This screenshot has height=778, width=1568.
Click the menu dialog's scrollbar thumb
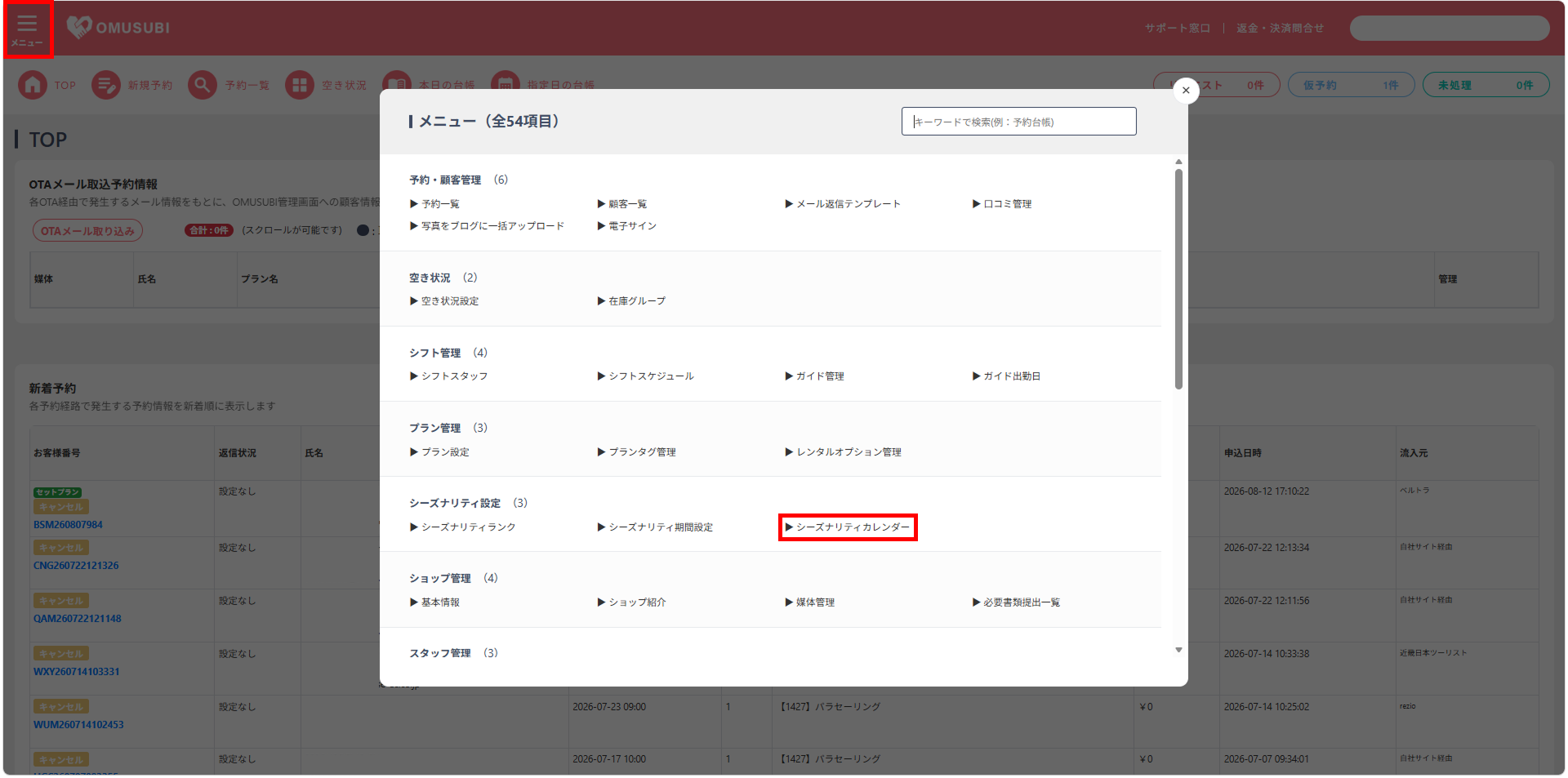(x=1178, y=278)
